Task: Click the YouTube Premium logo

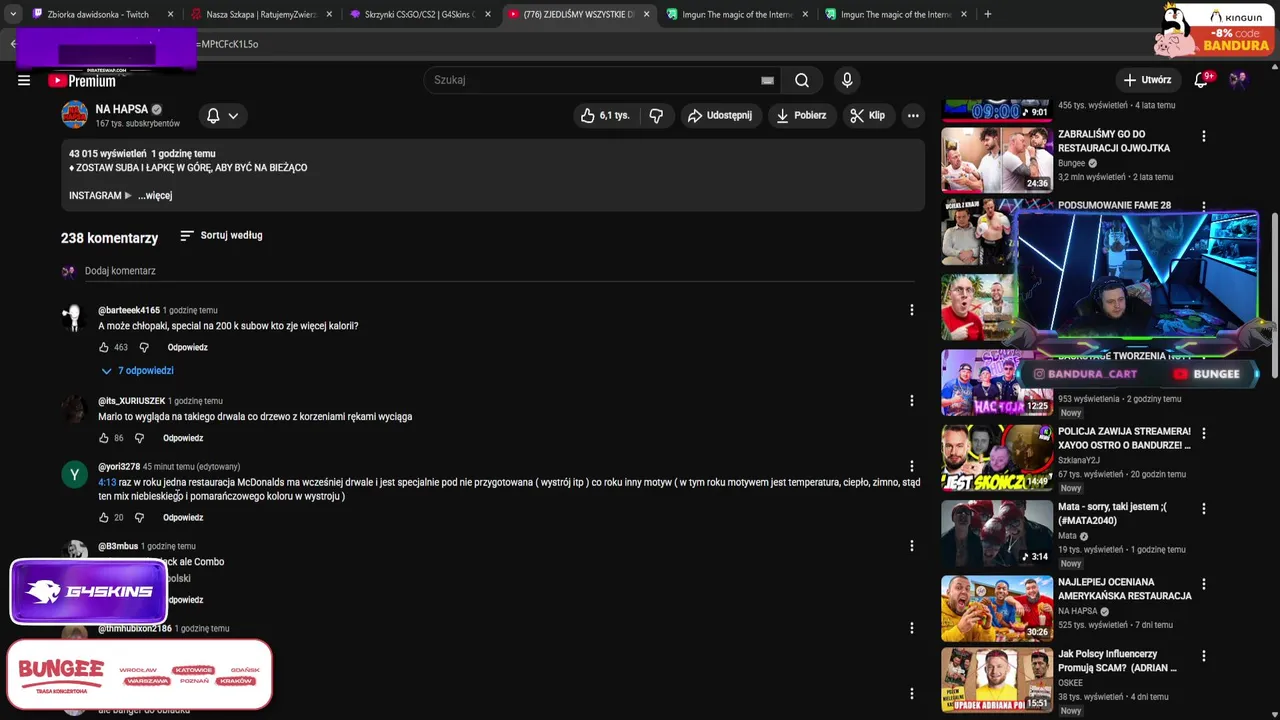Action: click(82, 81)
